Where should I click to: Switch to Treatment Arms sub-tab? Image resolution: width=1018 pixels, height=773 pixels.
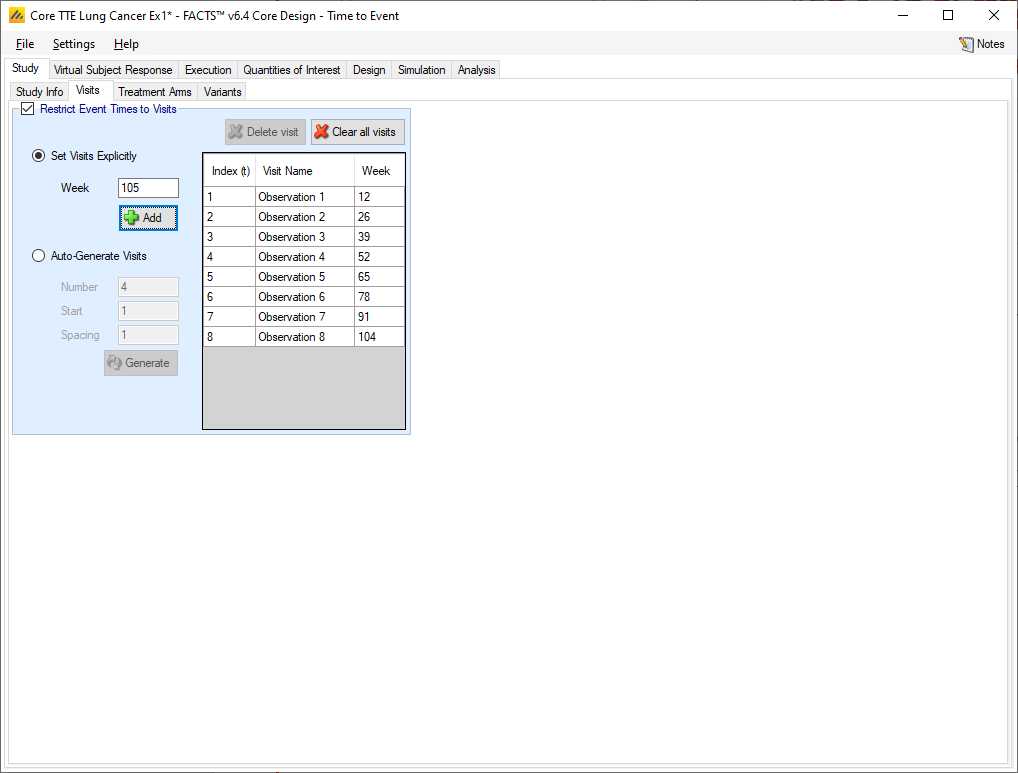click(x=154, y=92)
